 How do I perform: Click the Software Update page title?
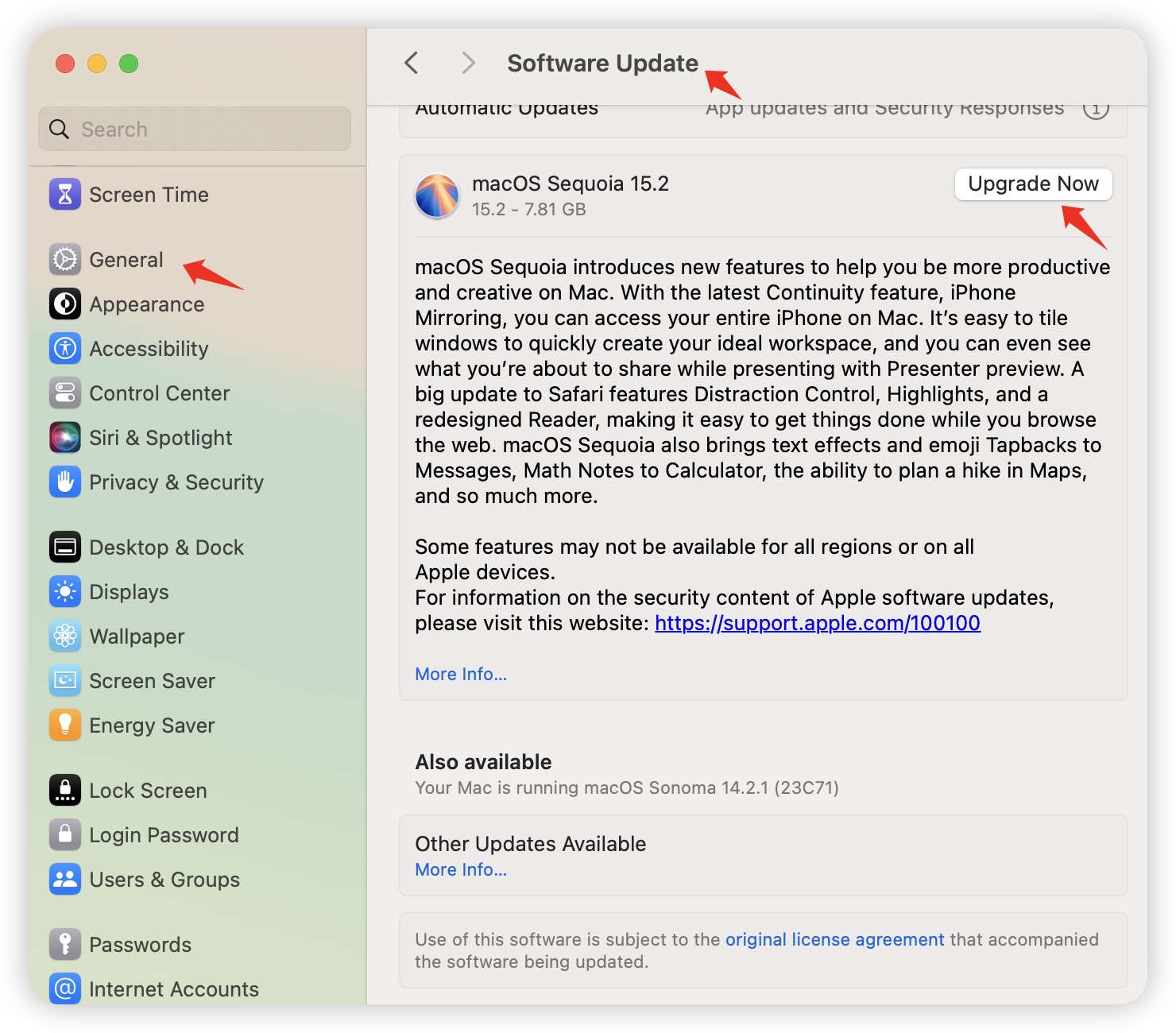tap(603, 63)
